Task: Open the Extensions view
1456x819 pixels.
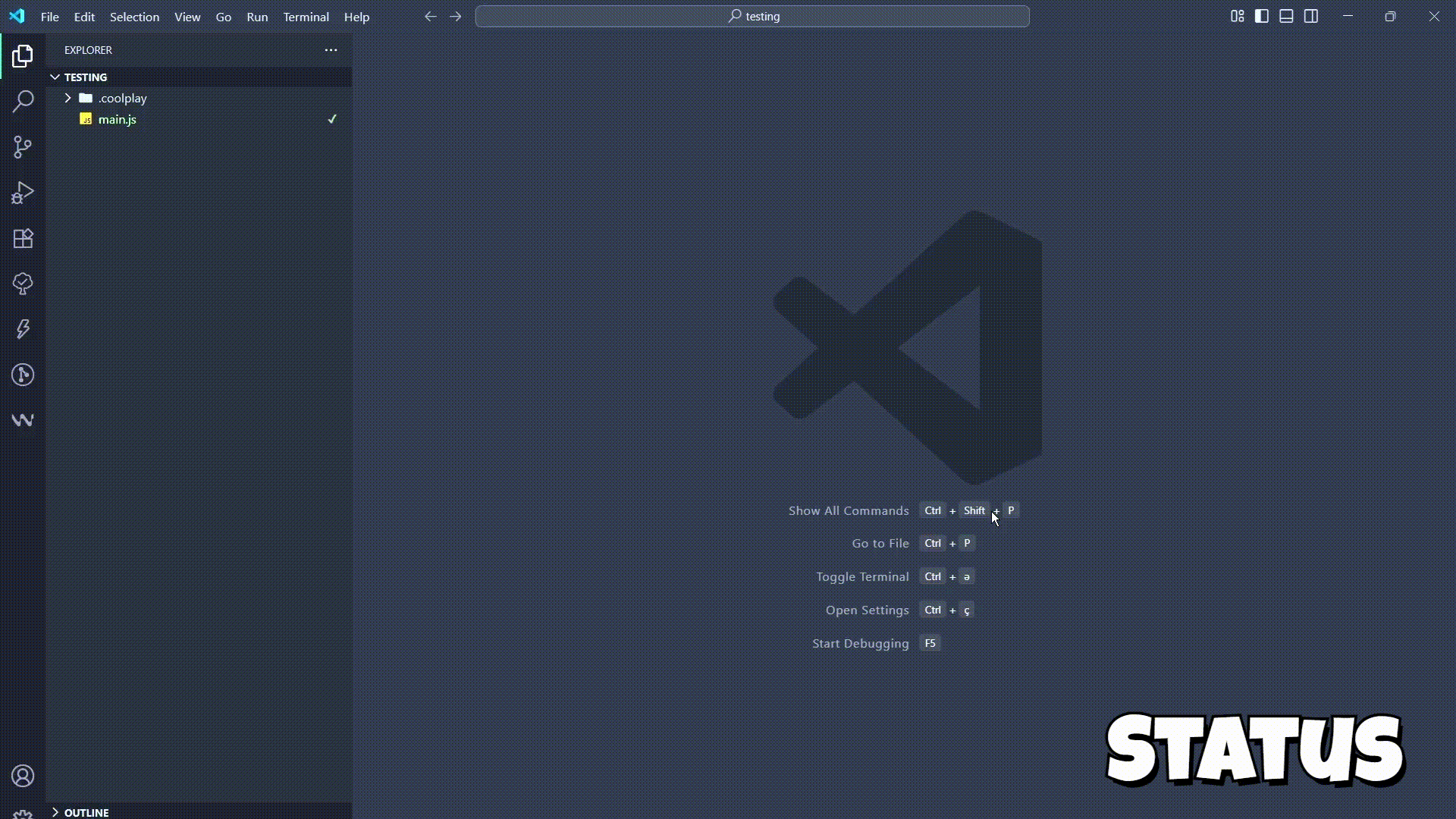Action: point(23,238)
